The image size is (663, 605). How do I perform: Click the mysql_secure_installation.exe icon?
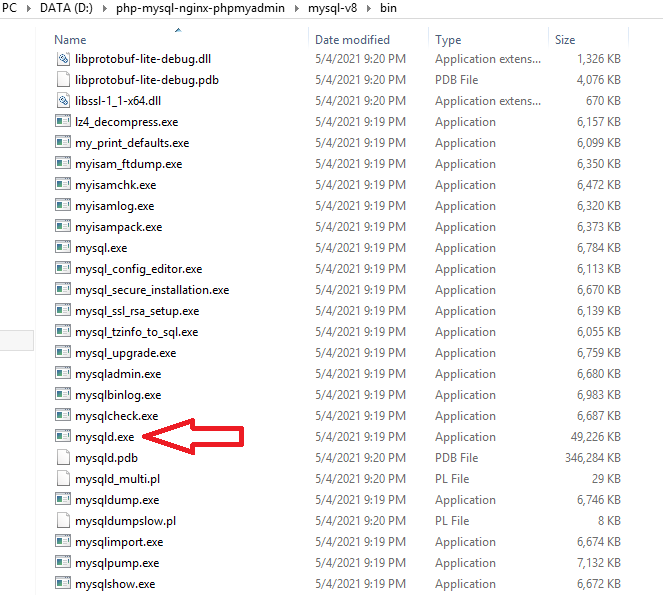point(63,290)
